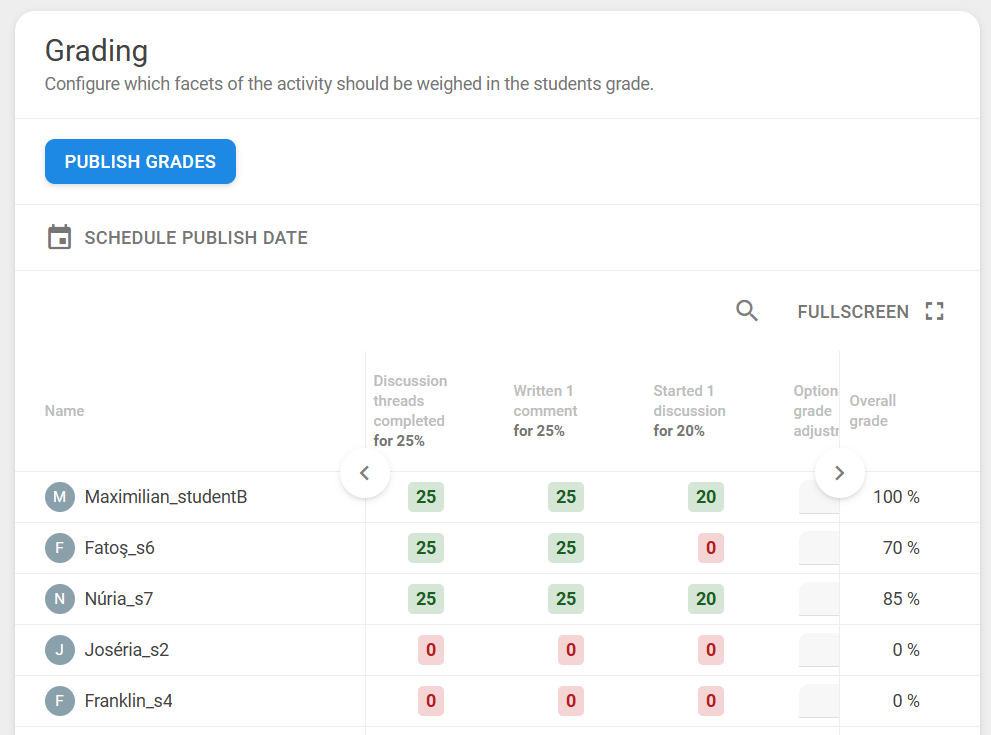Click Joséria_s2's grade adjustment field

(818, 650)
